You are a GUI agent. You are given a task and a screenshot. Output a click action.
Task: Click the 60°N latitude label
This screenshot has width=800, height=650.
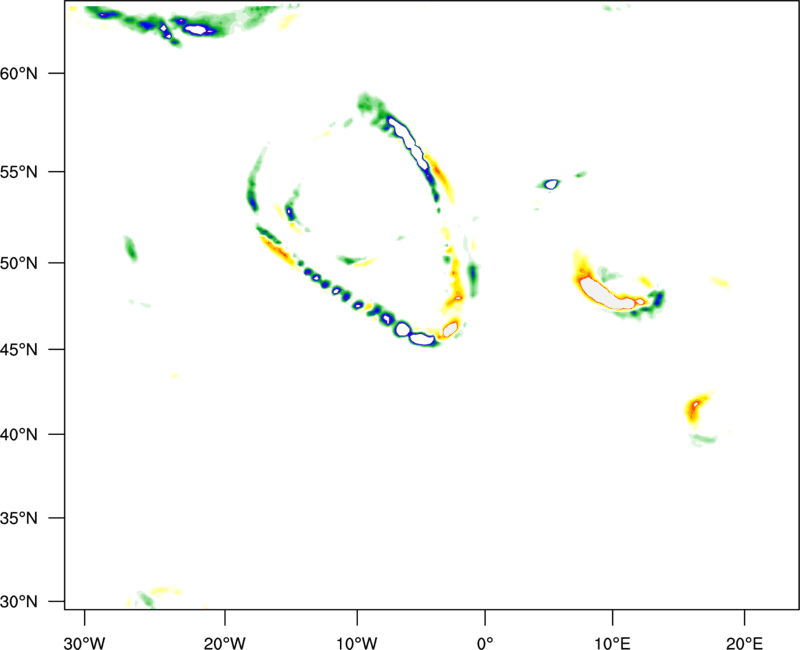coord(19,74)
